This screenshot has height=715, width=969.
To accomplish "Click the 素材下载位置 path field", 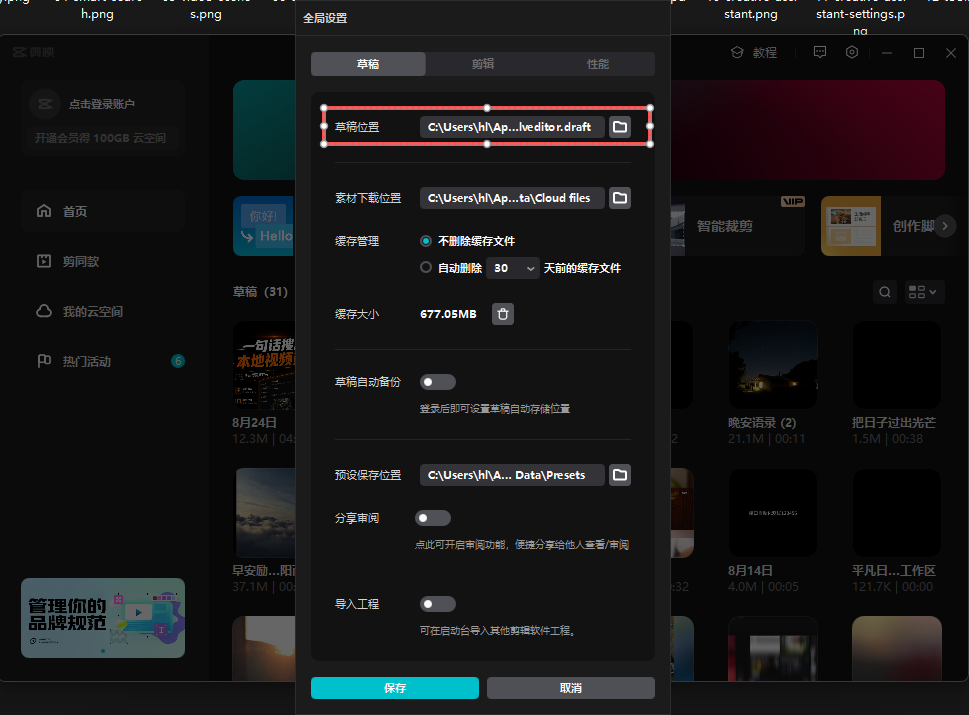I will 512,198.
